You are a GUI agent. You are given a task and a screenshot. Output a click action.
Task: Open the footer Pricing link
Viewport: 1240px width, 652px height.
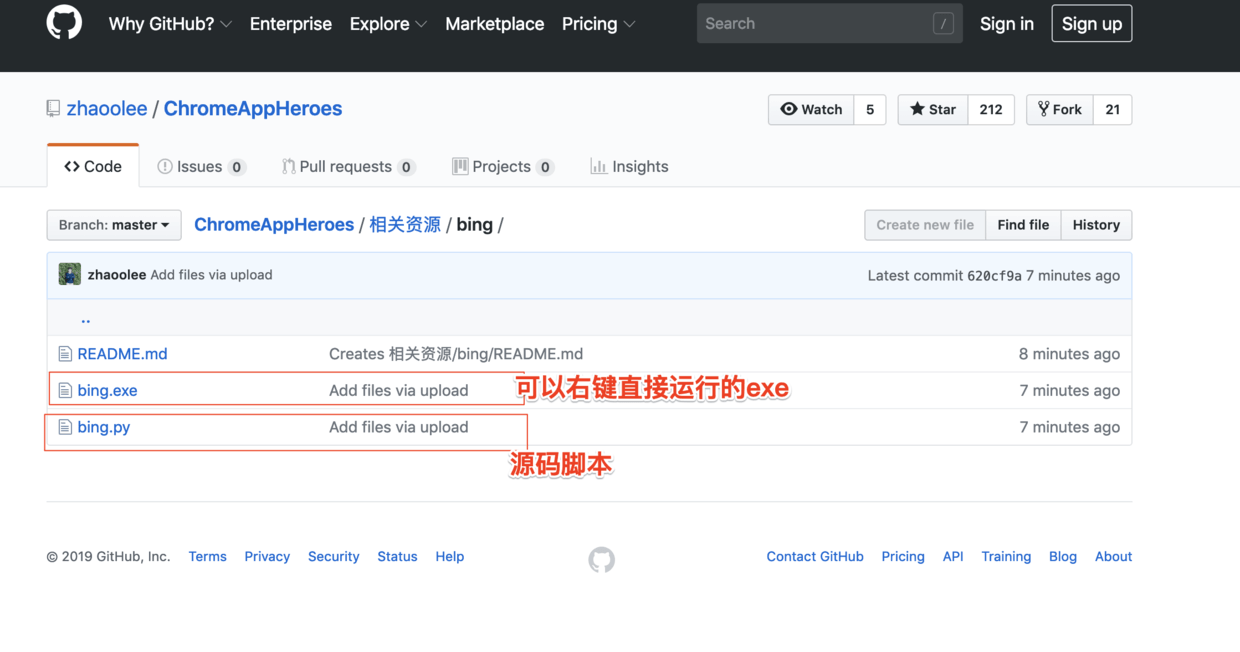coord(903,556)
